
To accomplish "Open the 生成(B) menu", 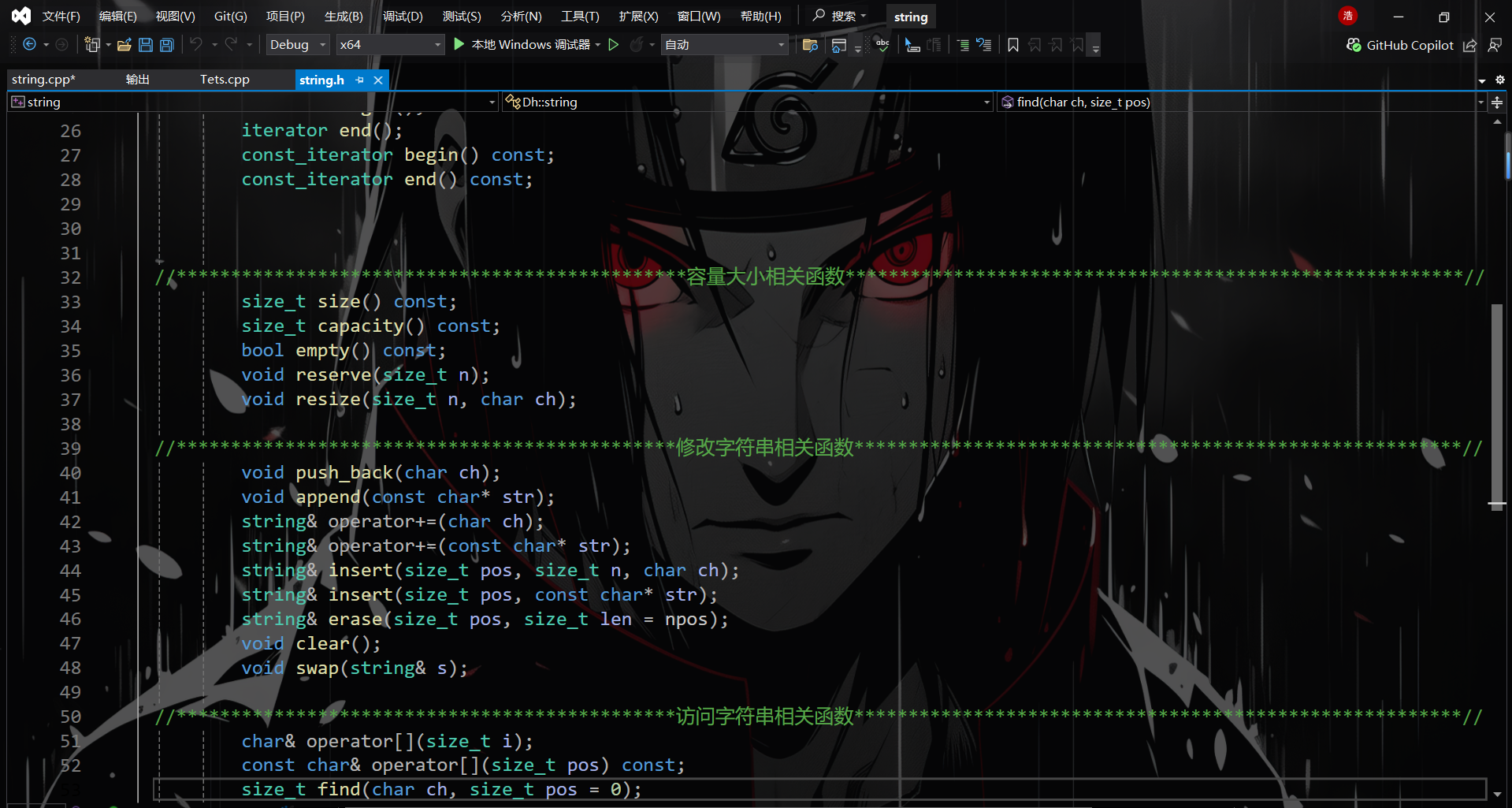I will pyautogui.click(x=344, y=17).
